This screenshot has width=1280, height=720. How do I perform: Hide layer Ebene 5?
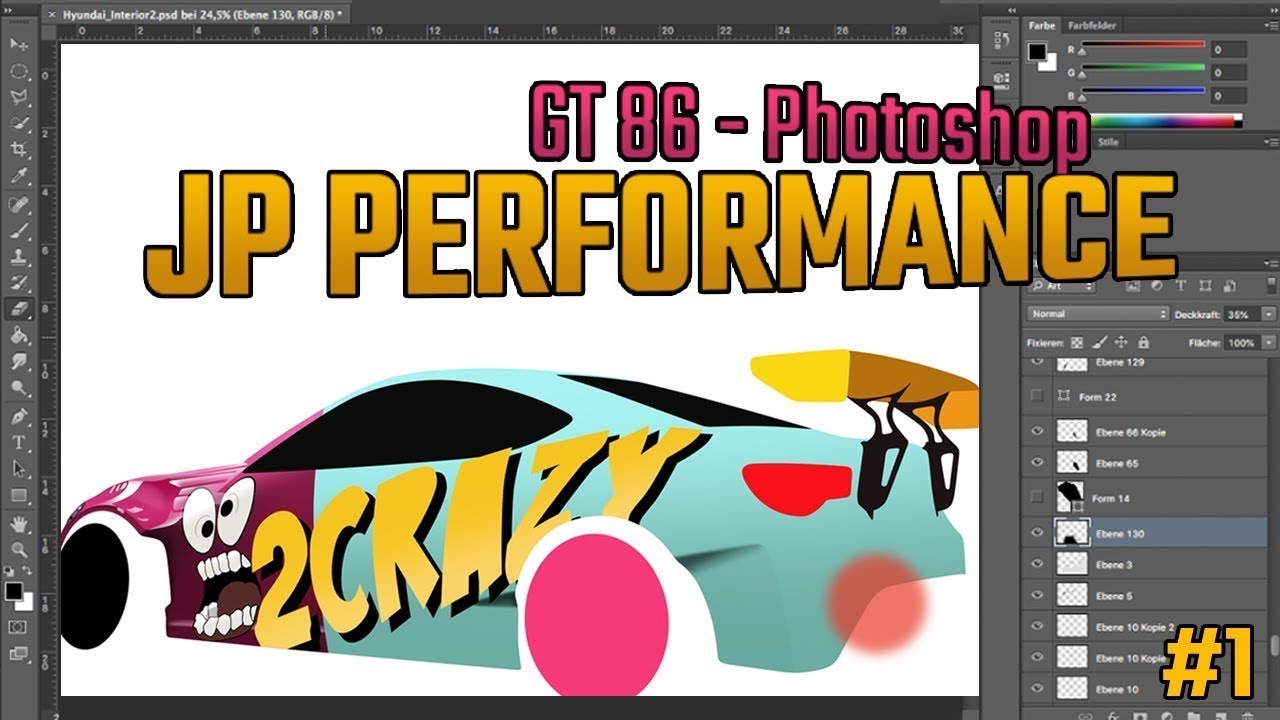tap(1037, 596)
